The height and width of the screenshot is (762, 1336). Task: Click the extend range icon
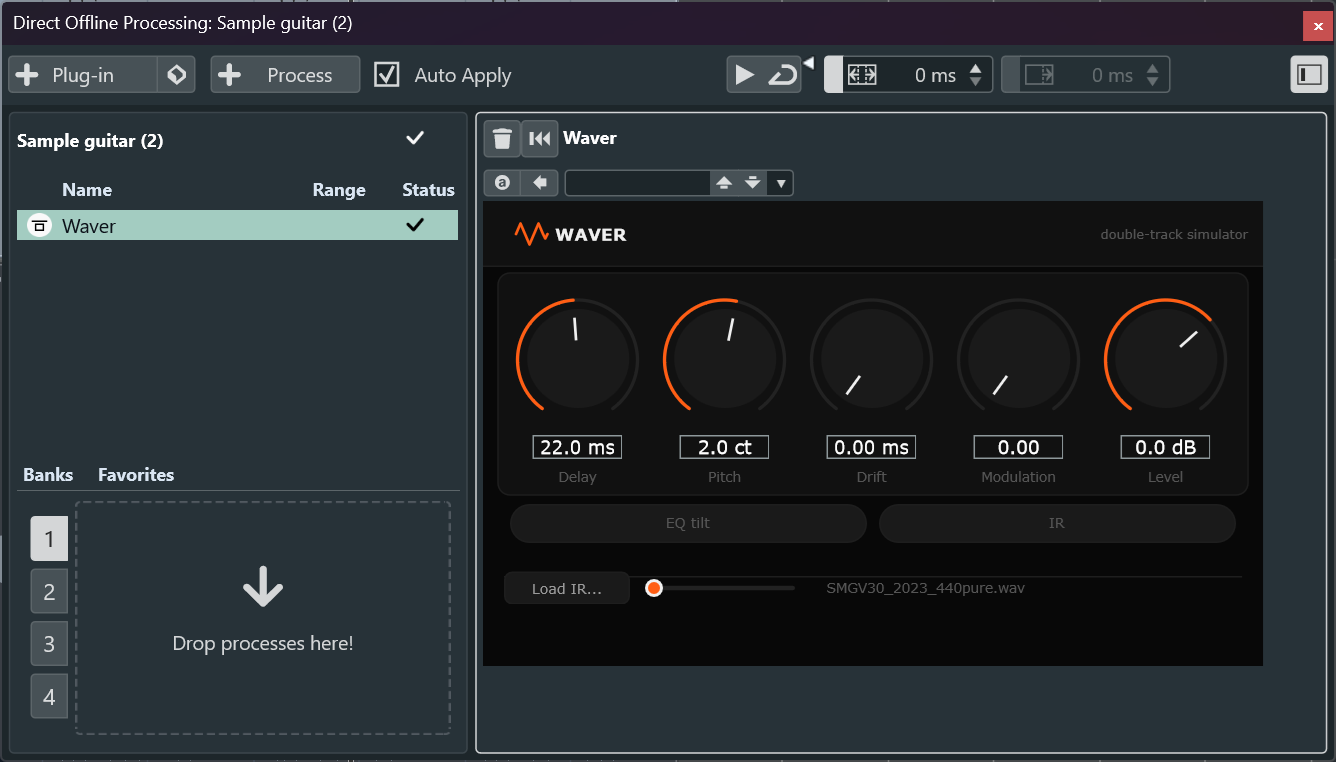861,75
